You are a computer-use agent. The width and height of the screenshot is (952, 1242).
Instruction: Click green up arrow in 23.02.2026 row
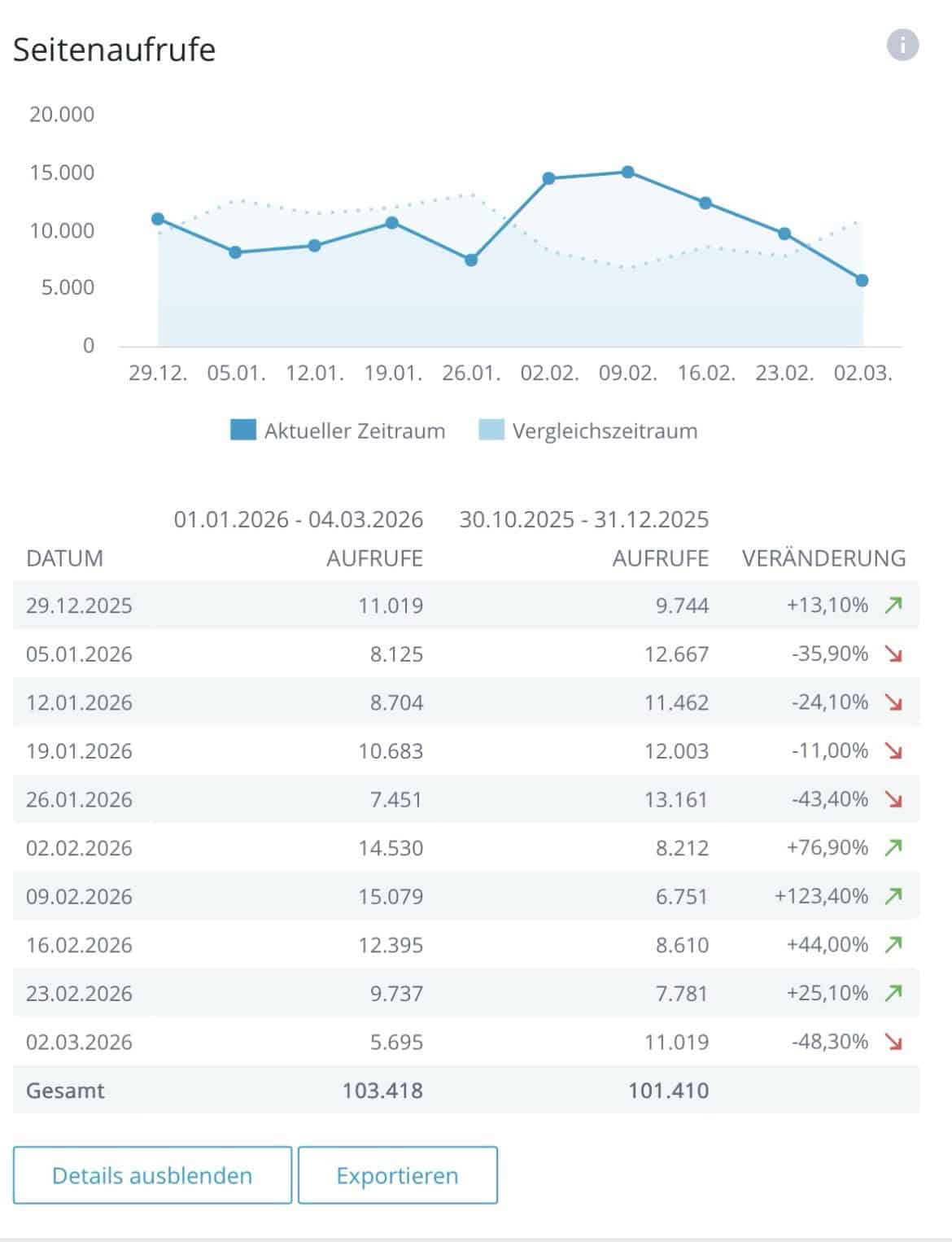tap(893, 993)
